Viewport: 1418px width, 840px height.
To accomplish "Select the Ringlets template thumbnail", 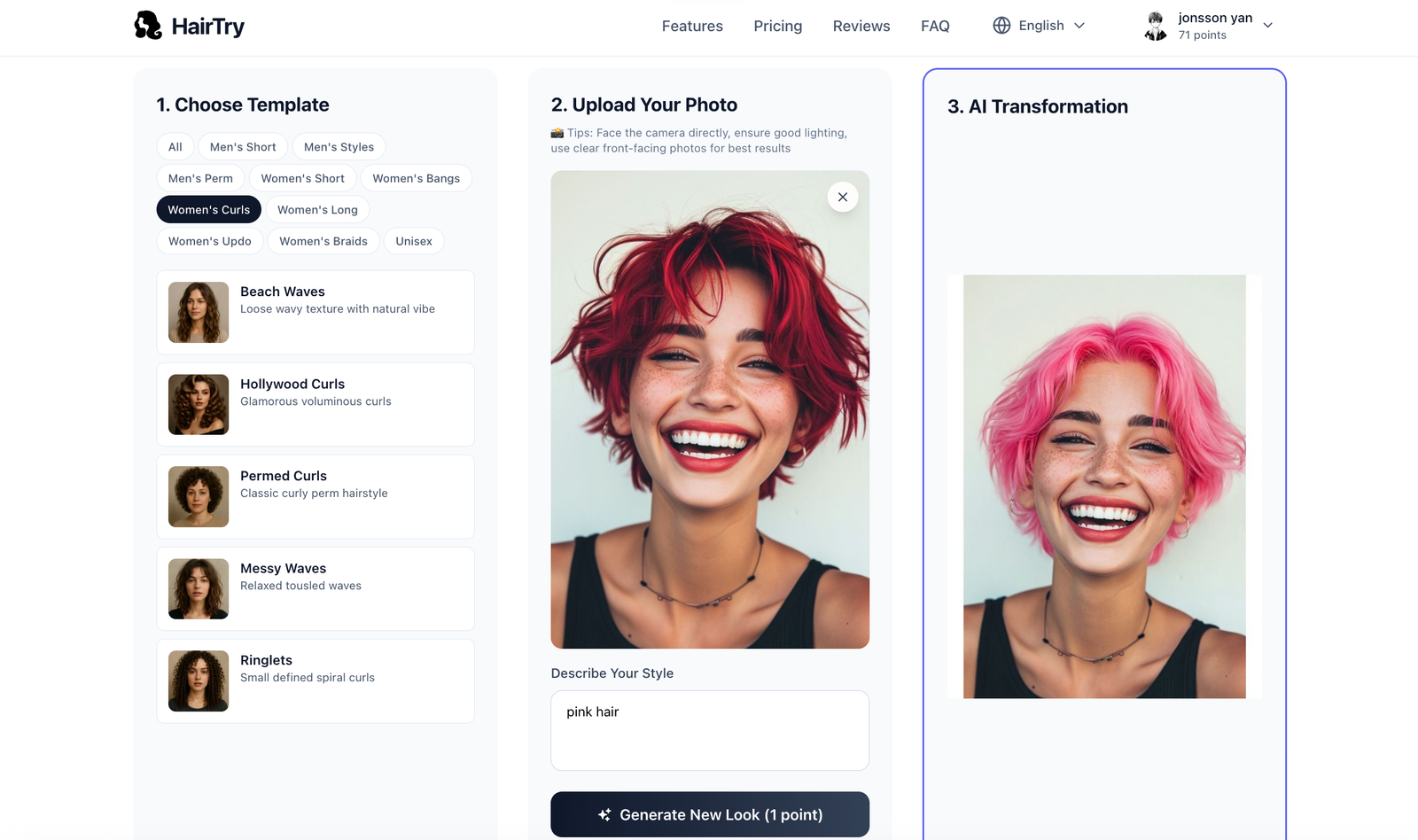I will pos(199,681).
